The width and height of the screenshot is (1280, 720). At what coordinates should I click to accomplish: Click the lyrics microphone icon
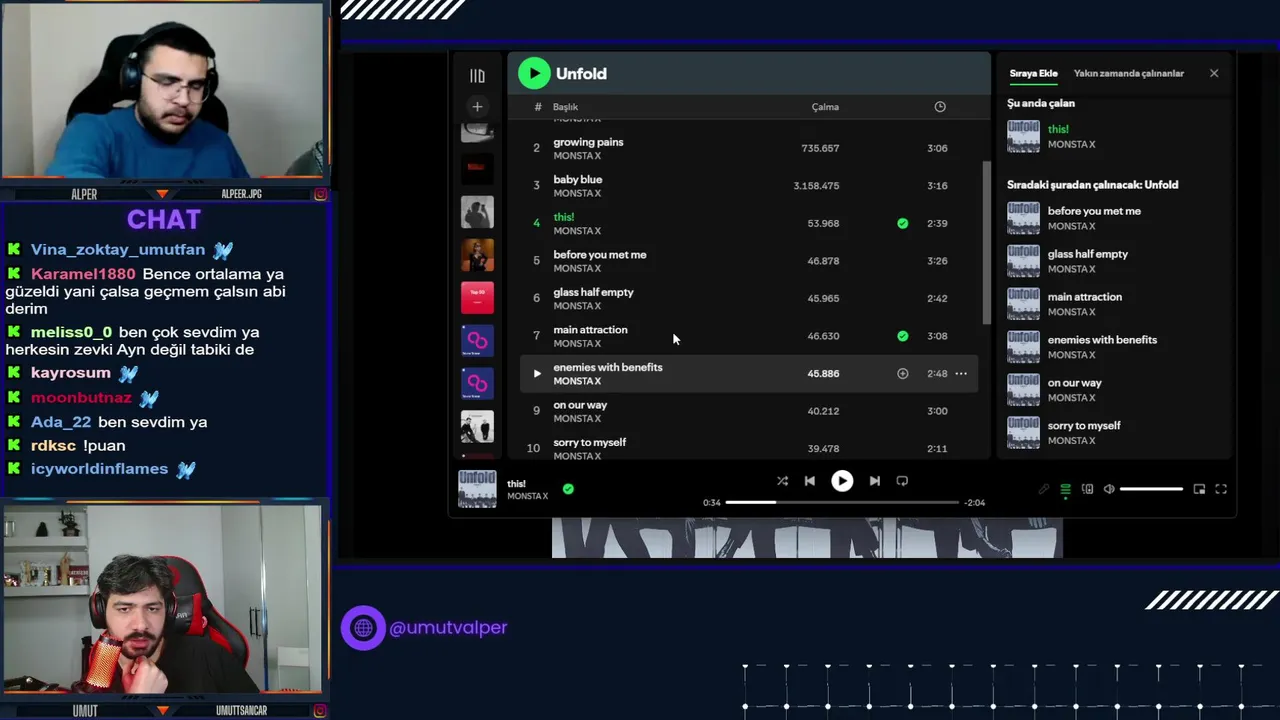pos(1044,489)
